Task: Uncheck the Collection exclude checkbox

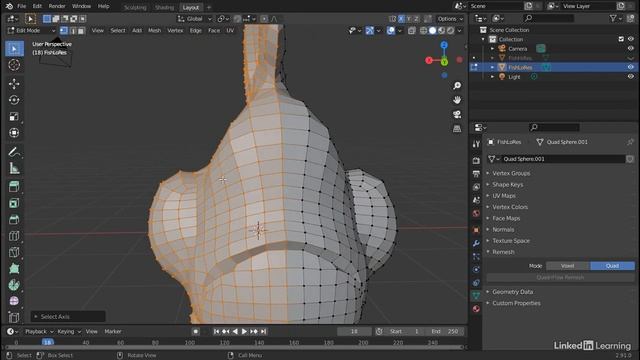Action: (x=621, y=39)
